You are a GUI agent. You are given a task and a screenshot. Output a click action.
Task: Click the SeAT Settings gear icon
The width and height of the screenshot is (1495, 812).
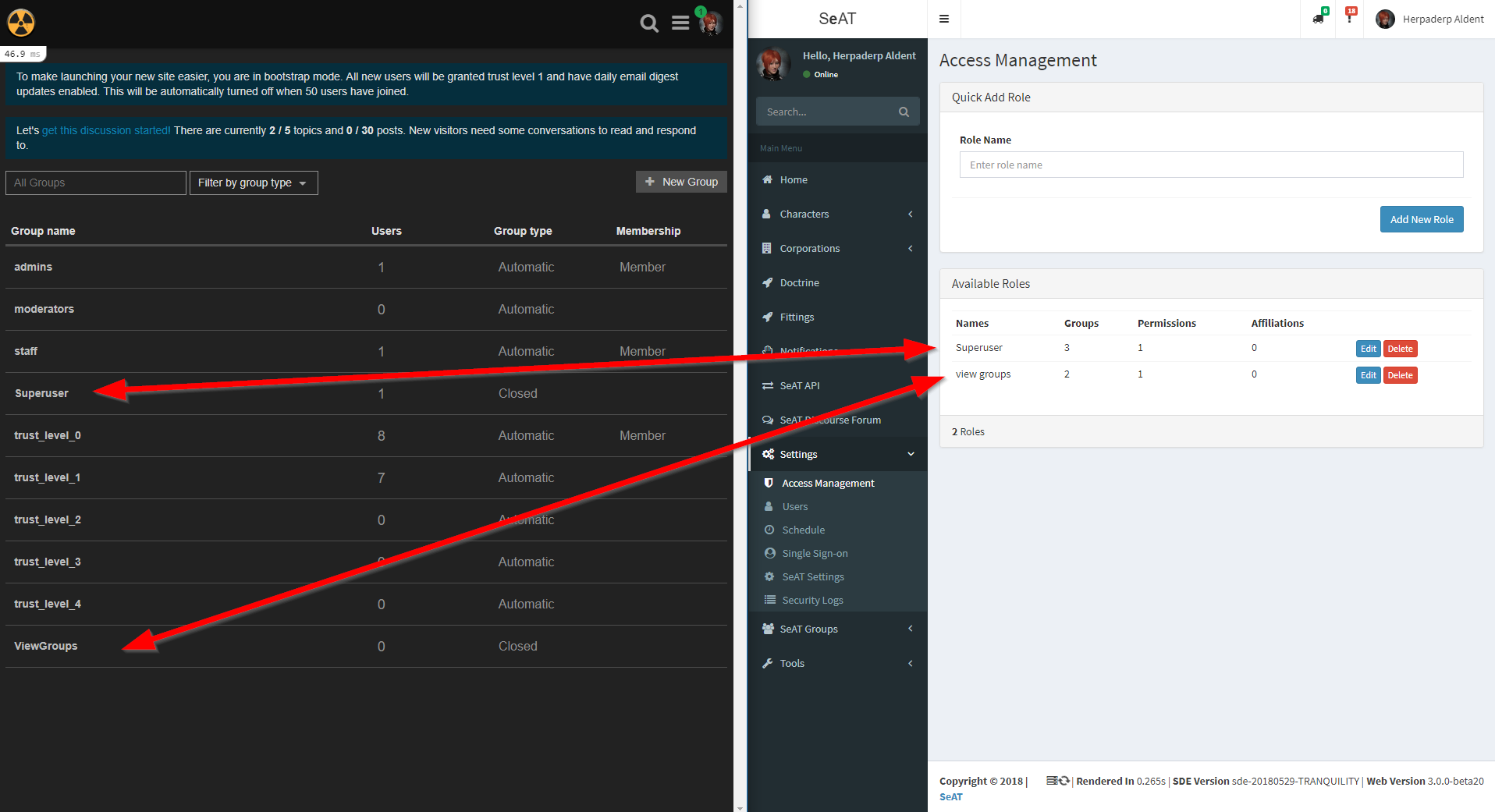click(x=769, y=576)
